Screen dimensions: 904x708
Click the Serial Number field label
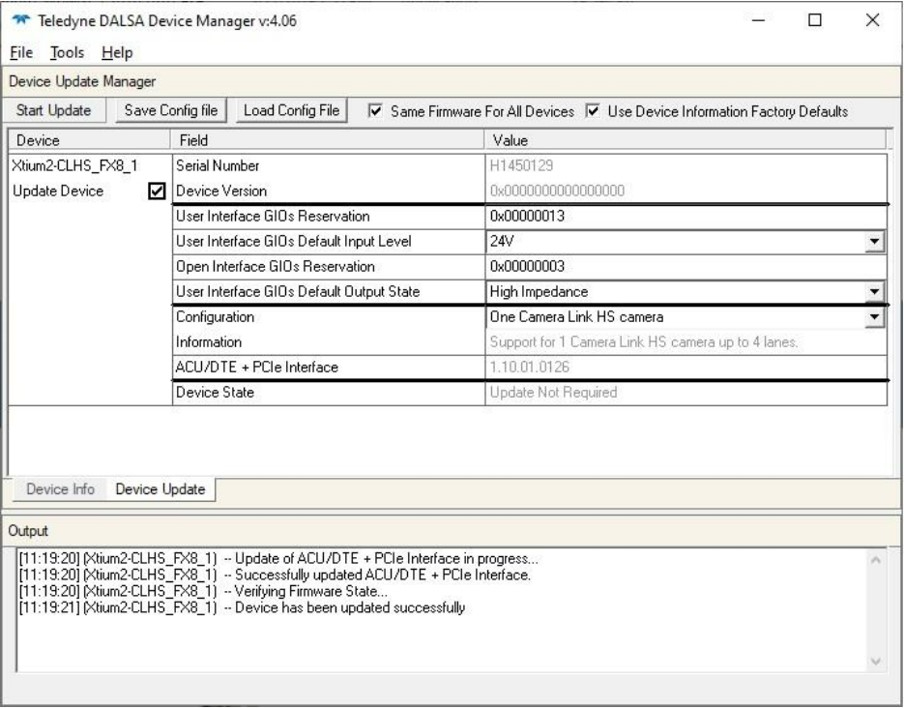(217, 166)
